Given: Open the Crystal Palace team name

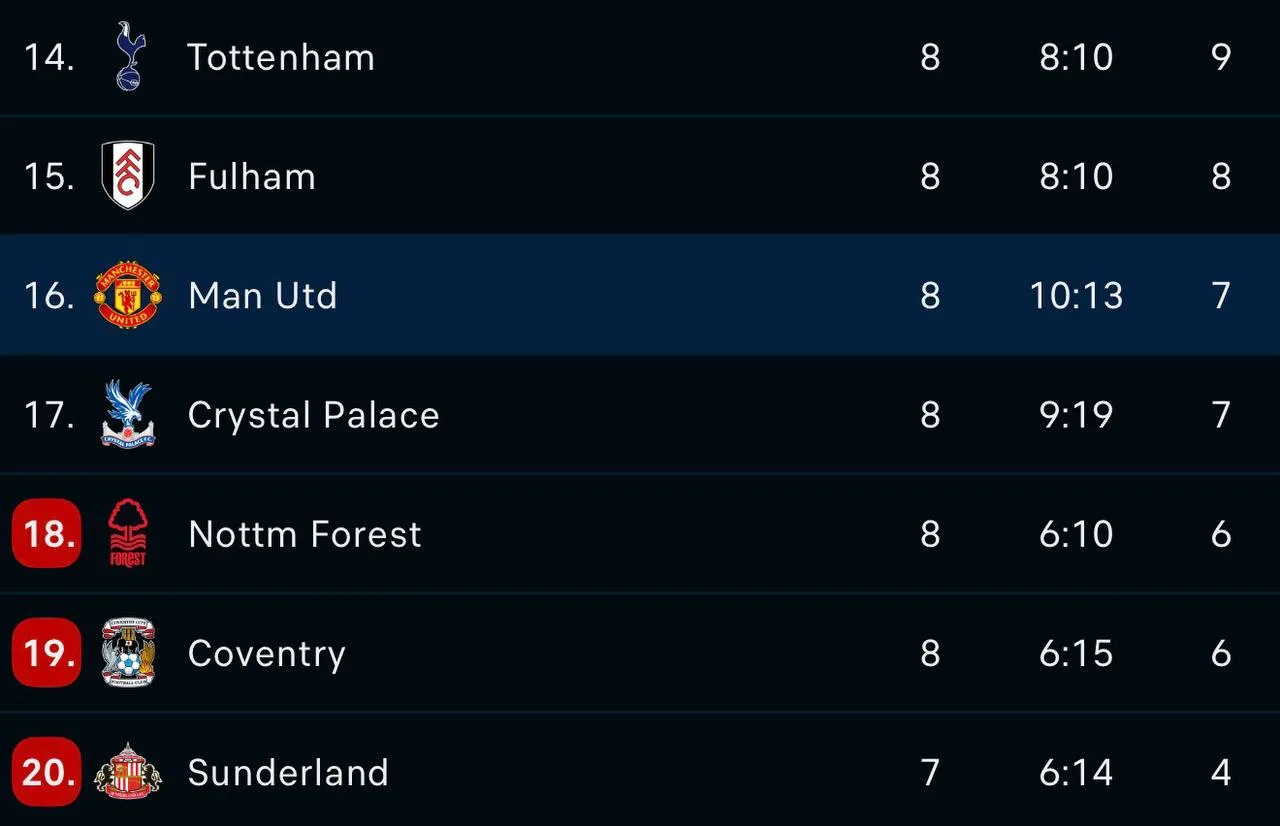Looking at the screenshot, I should pos(314,416).
